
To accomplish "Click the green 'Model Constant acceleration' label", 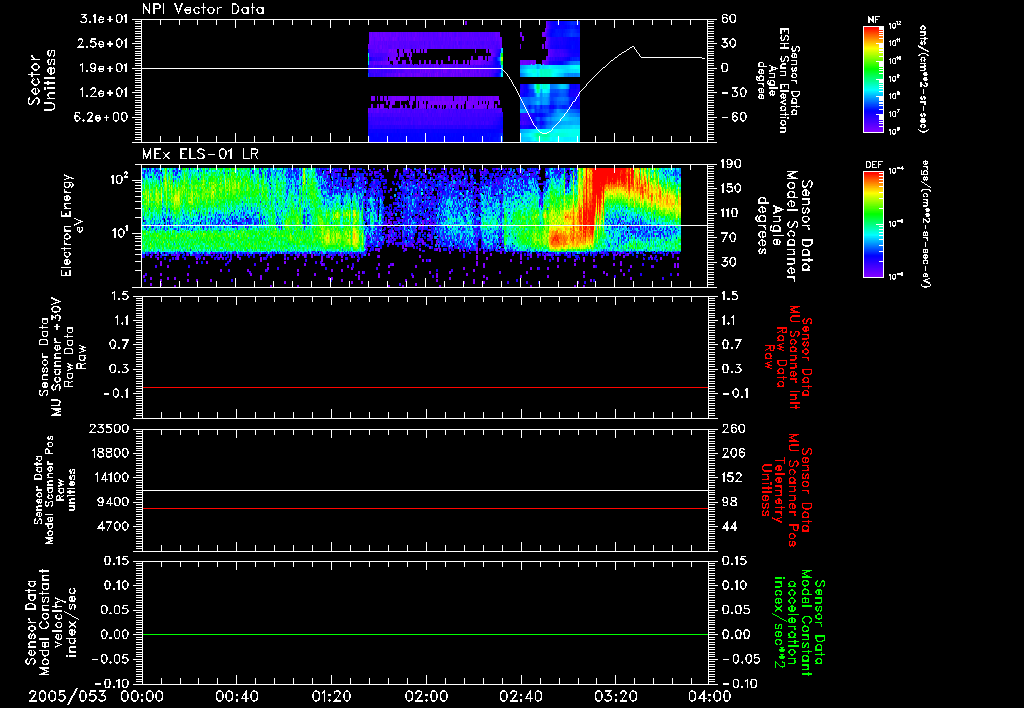I will click(799, 623).
